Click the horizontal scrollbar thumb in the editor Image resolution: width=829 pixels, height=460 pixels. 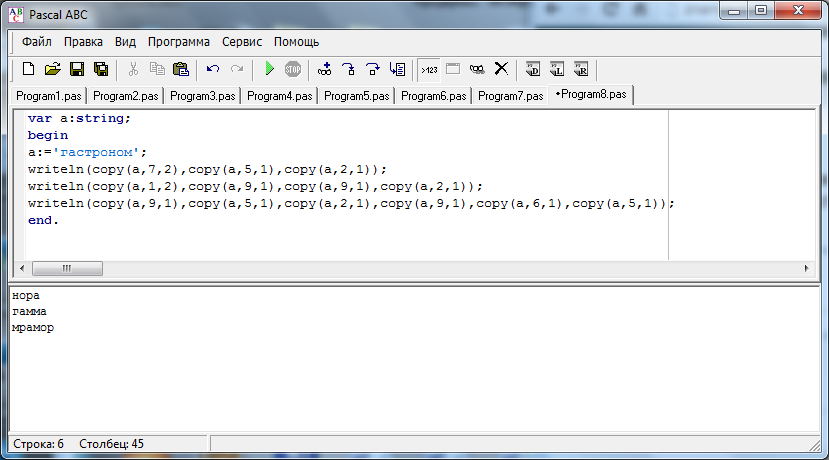coord(67,269)
